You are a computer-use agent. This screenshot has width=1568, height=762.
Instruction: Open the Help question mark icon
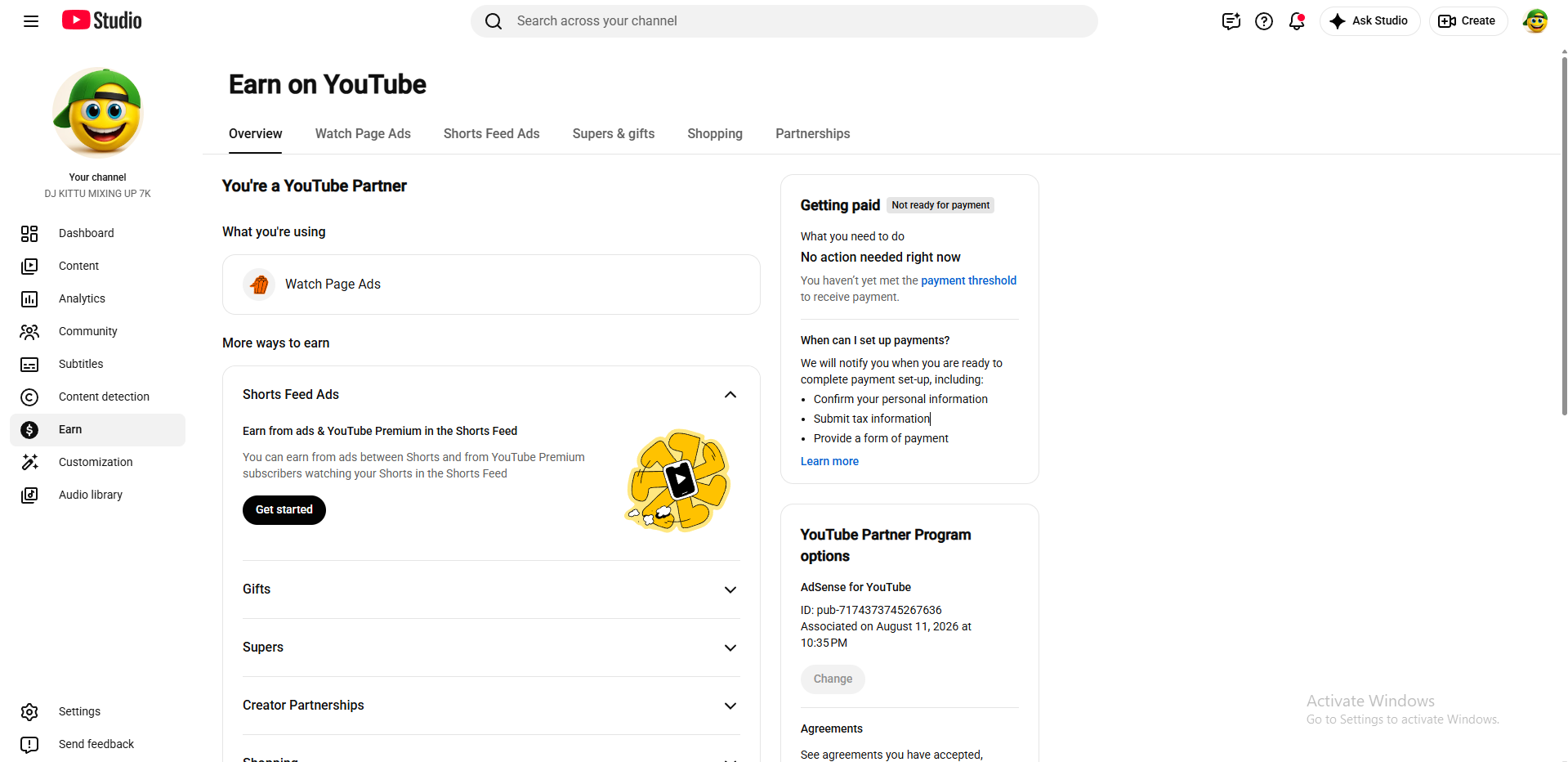coord(1264,21)
